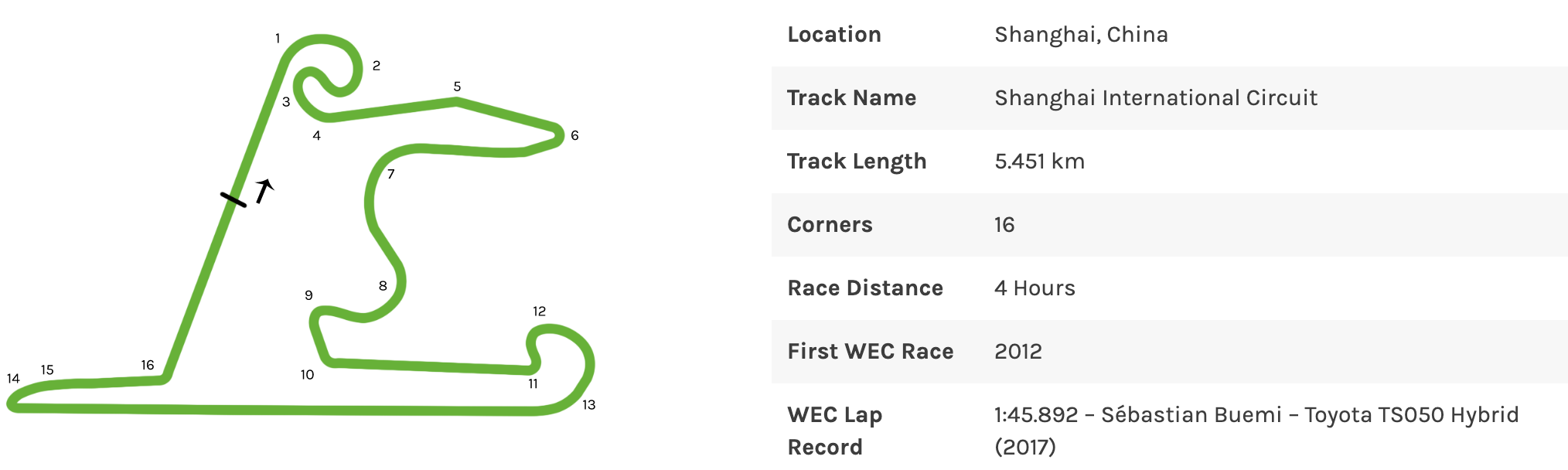1568x470 pixels.
Task: Click the Location row label
Action: coord(834,35)
